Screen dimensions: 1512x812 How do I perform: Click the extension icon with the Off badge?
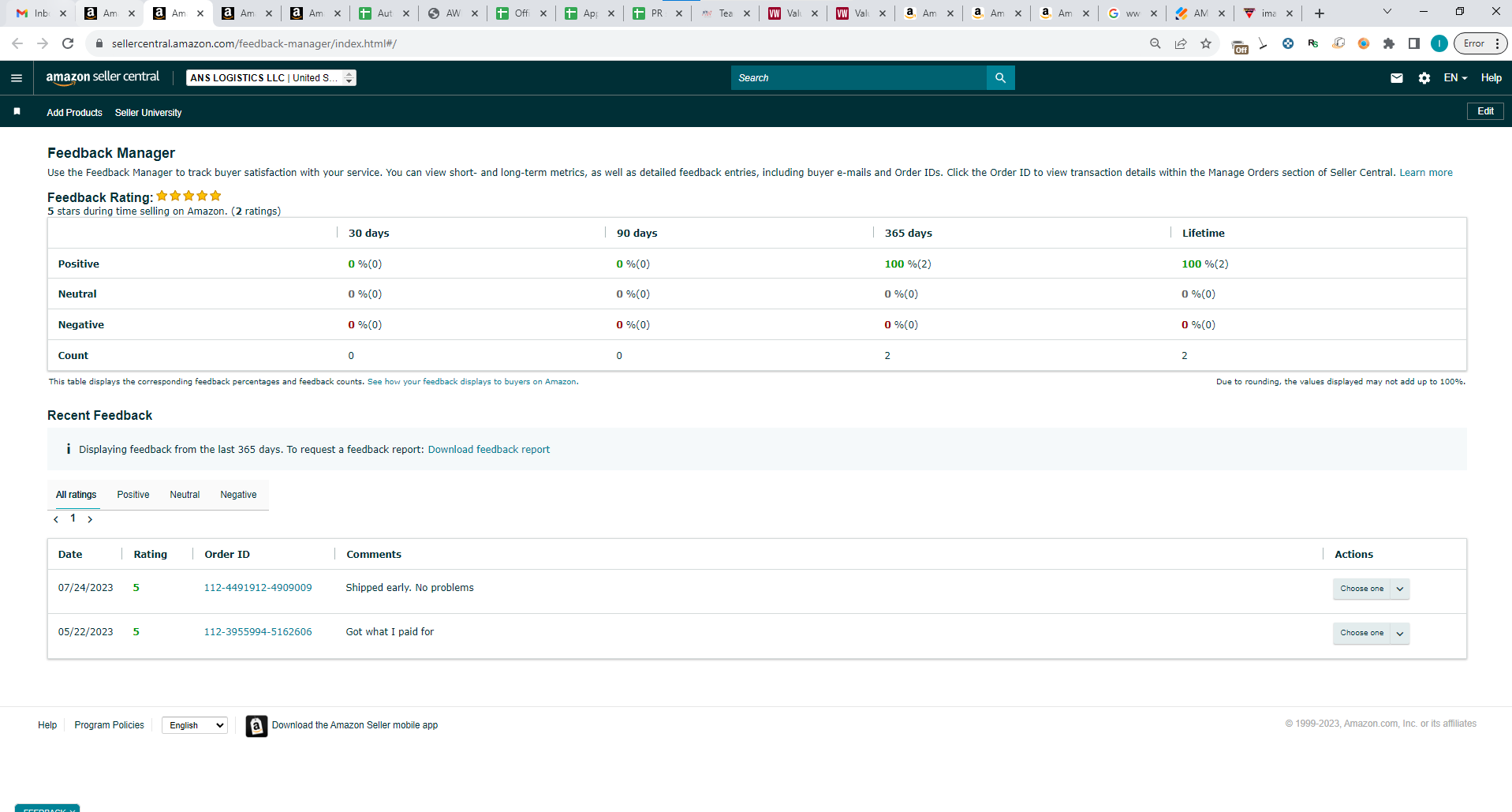[1240, 47]
